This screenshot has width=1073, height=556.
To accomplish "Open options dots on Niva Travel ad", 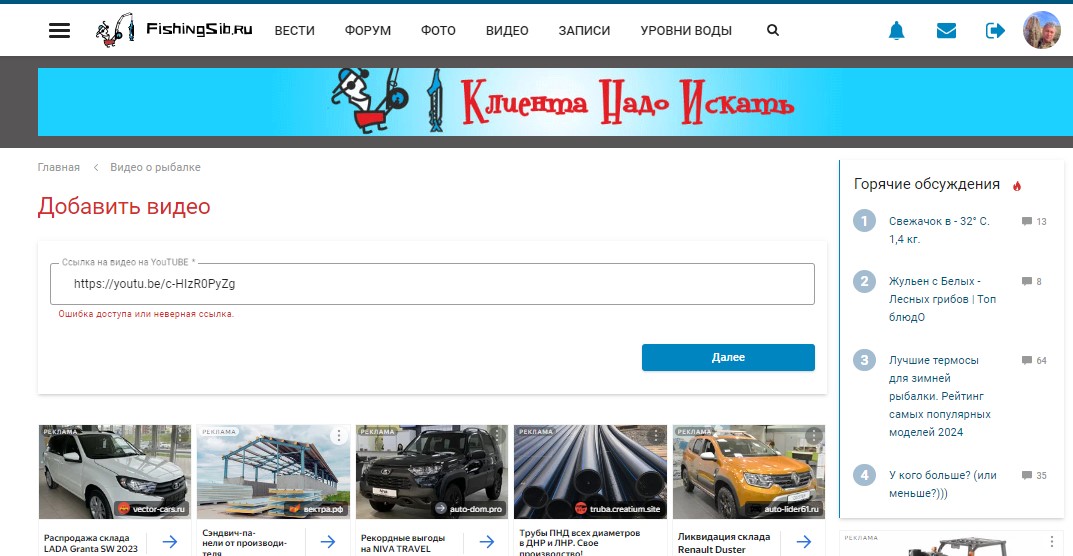I will [x=496, y=436].
